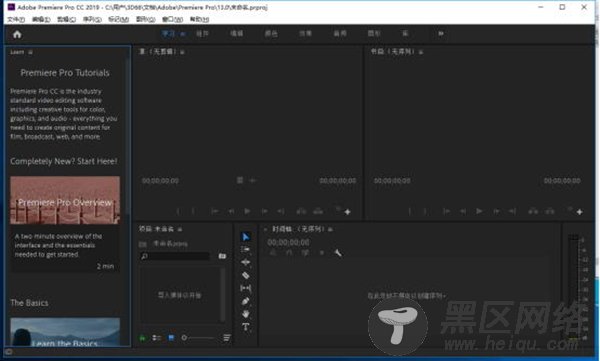
Task: Select the Slip tool
Action: (246, 288)
